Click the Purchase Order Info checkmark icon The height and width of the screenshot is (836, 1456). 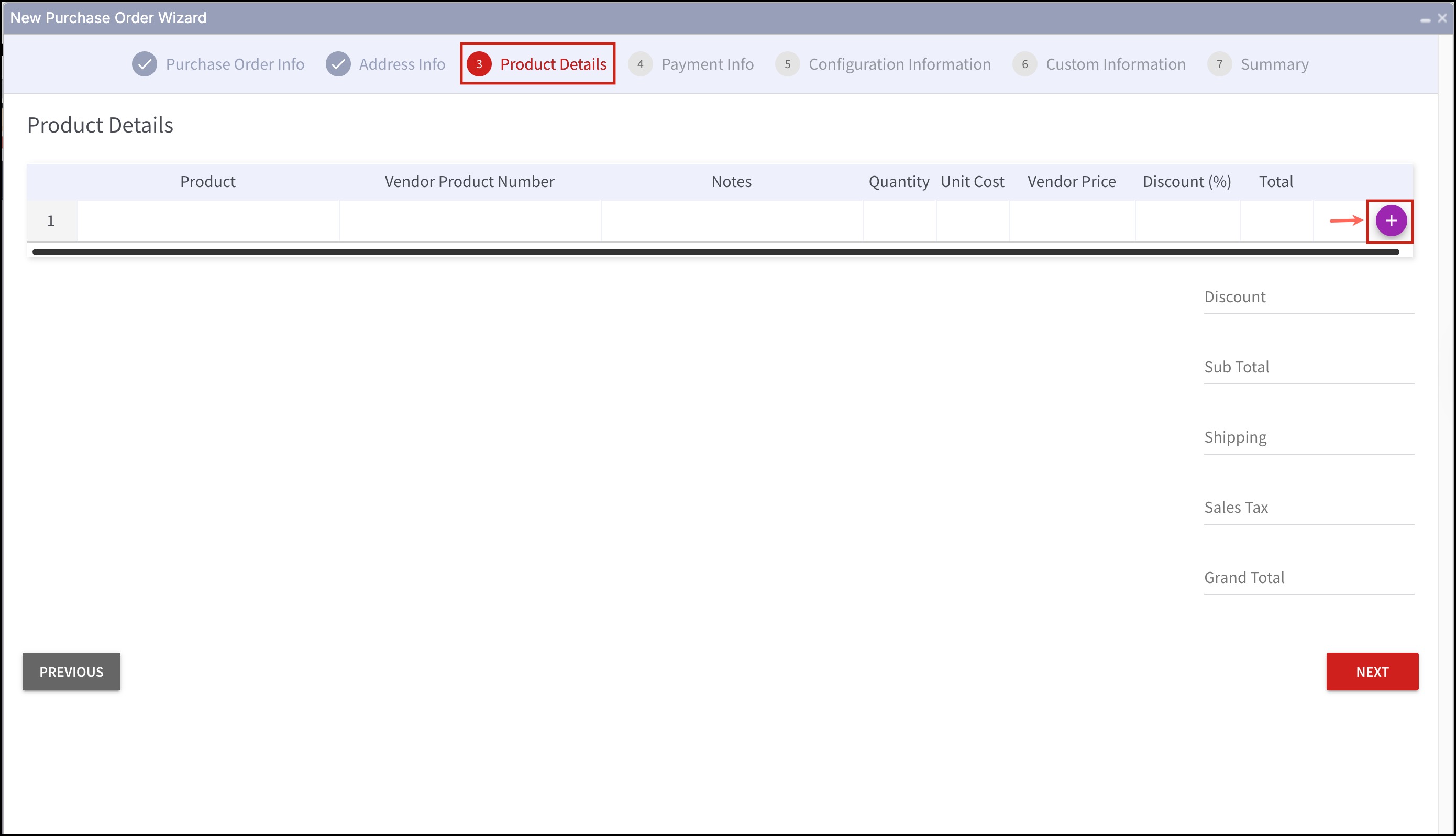tap(145, 64)
